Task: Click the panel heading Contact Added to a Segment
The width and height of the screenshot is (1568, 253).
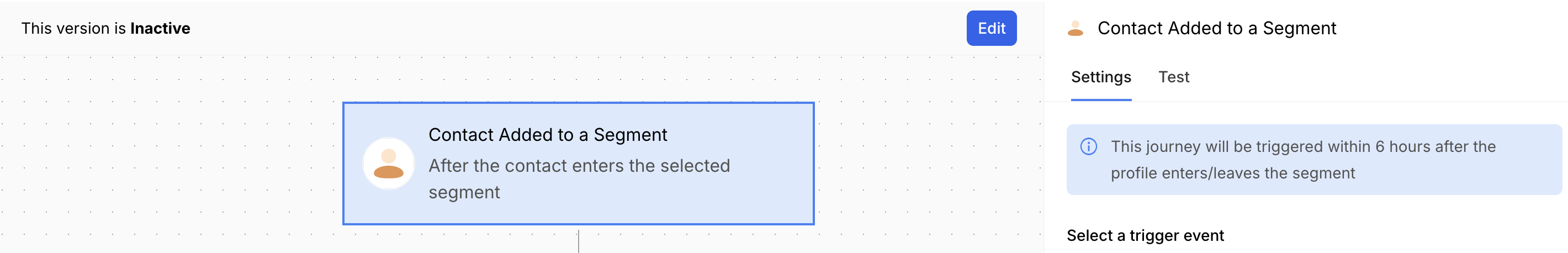Action: click(1216, 28)
